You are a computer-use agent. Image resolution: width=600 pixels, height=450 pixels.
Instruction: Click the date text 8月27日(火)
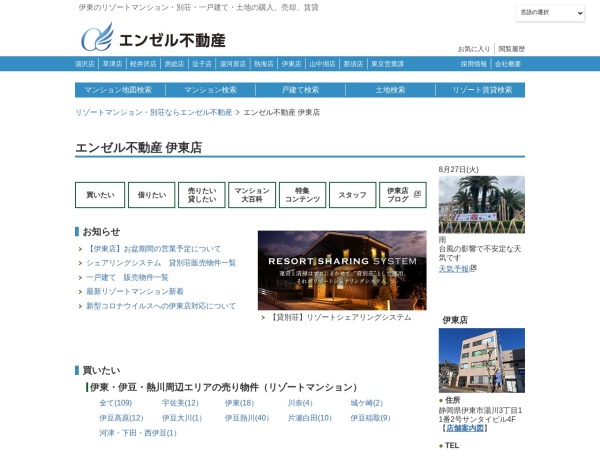point(458,169)
